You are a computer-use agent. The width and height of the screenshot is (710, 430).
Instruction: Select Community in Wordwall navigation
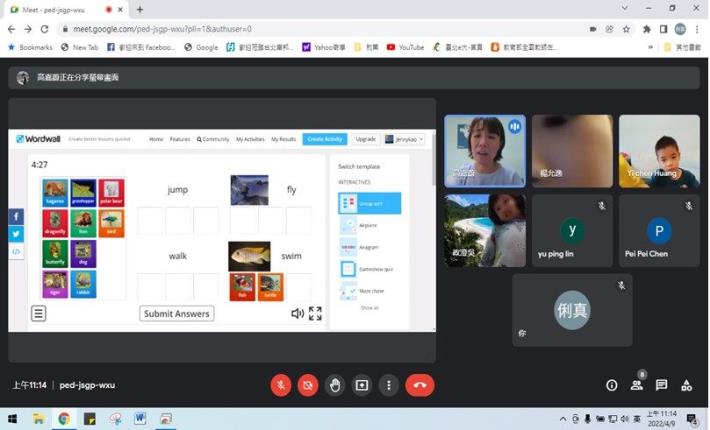213,139
